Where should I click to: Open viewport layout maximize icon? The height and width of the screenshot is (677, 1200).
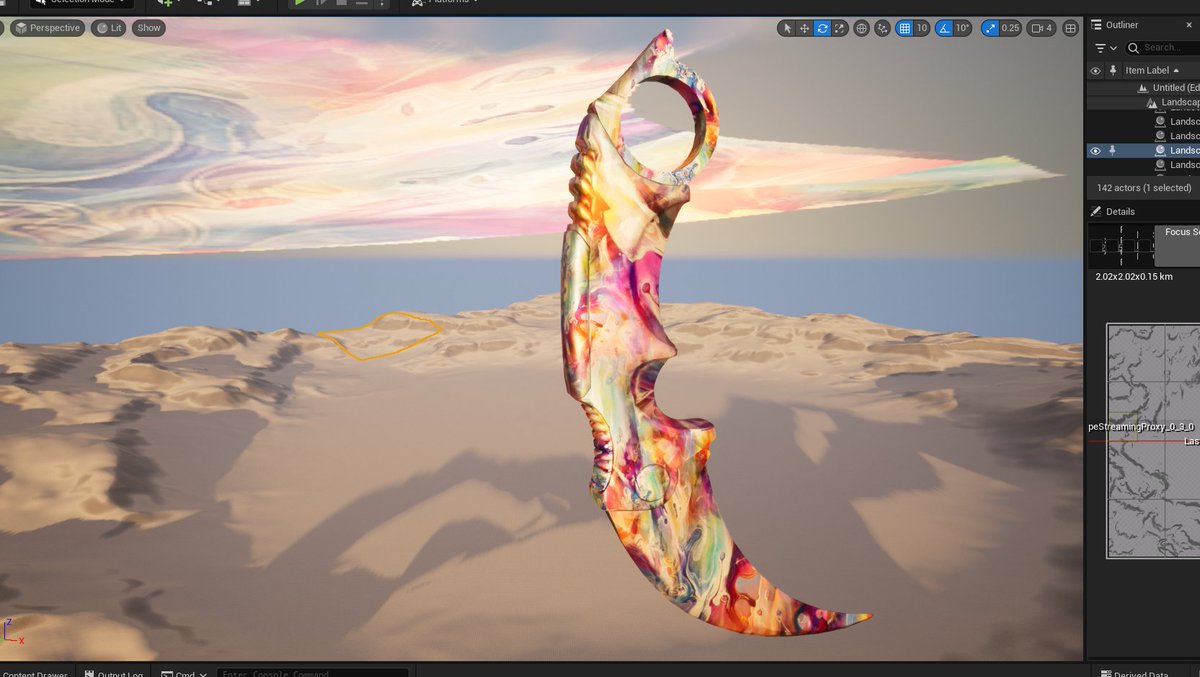click(1070, 28)
